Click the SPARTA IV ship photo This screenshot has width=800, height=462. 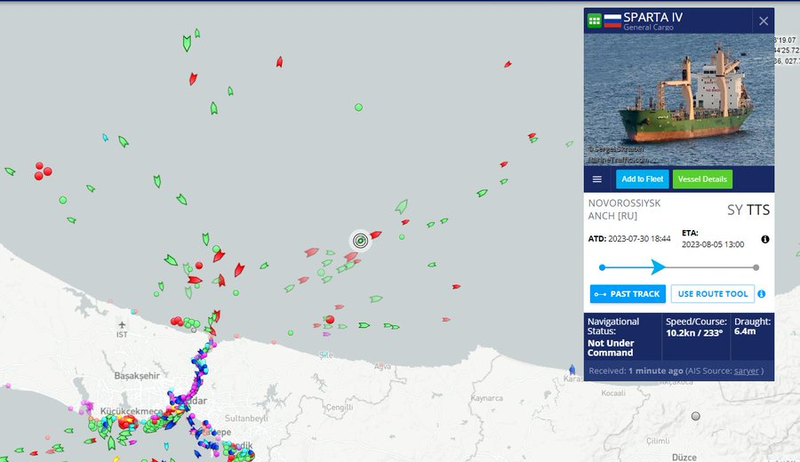pyautogui.click(x=679, y=99)
